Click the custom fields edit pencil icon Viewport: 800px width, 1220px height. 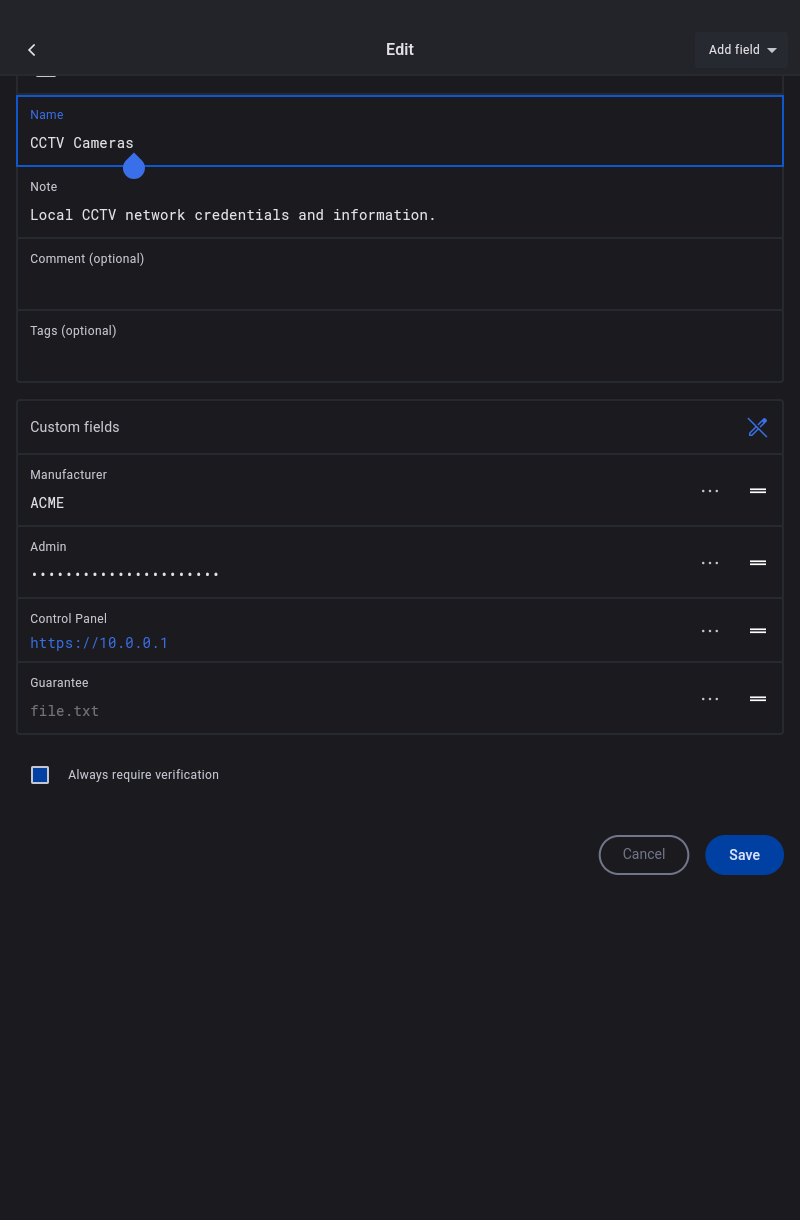tap(757, 427)
